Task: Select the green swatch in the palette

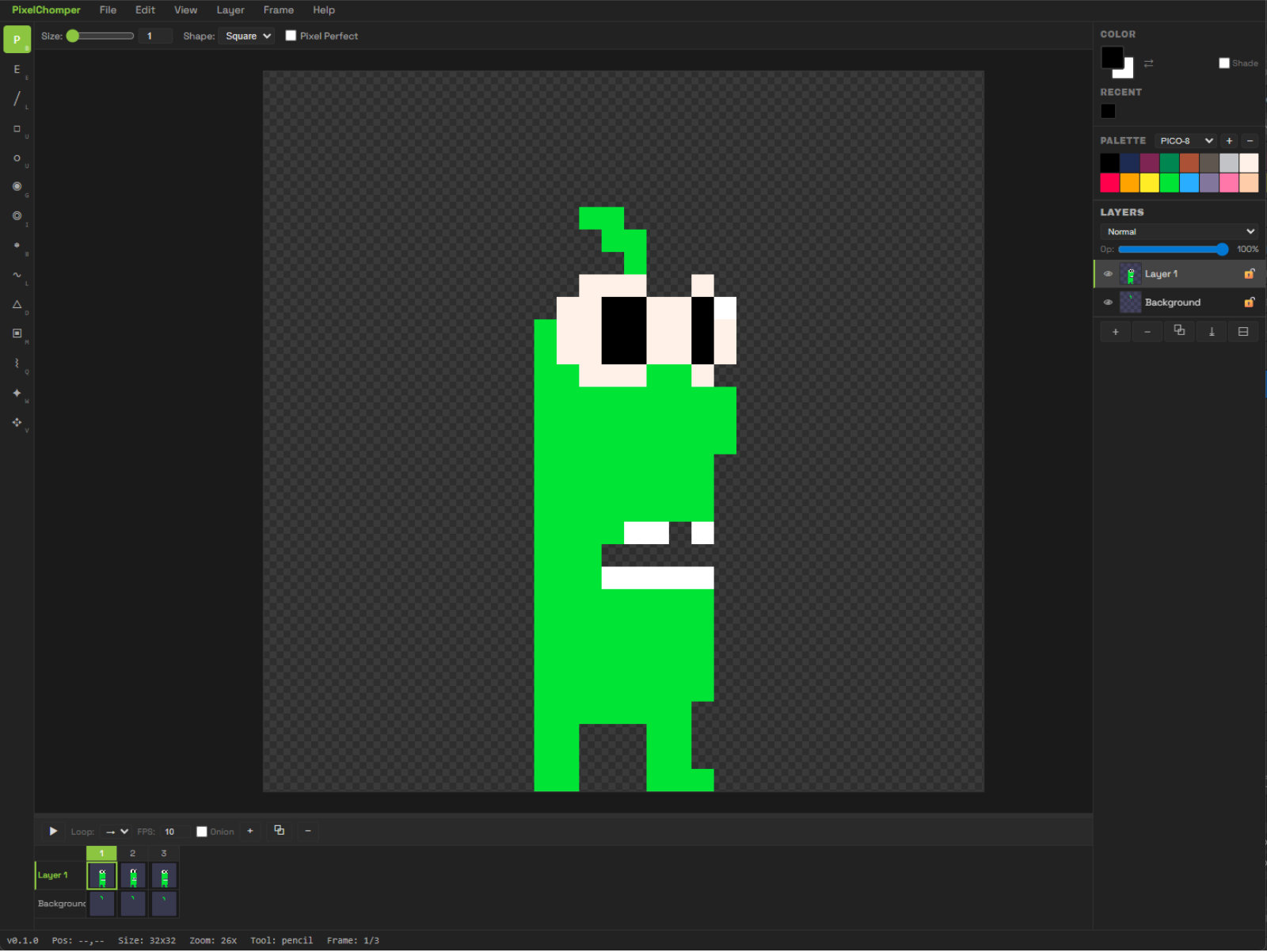Action: 1170,182
